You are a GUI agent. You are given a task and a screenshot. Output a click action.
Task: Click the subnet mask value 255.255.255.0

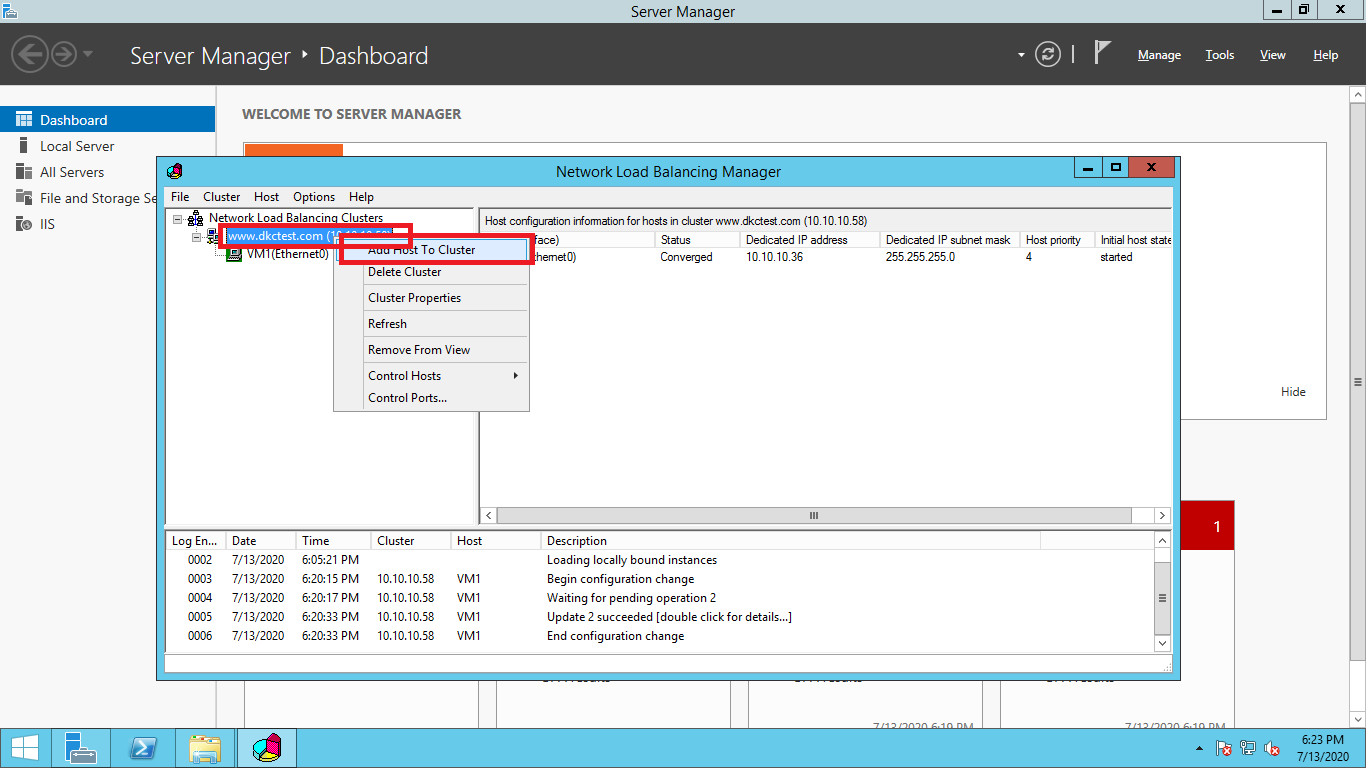(x=920, y=257)
